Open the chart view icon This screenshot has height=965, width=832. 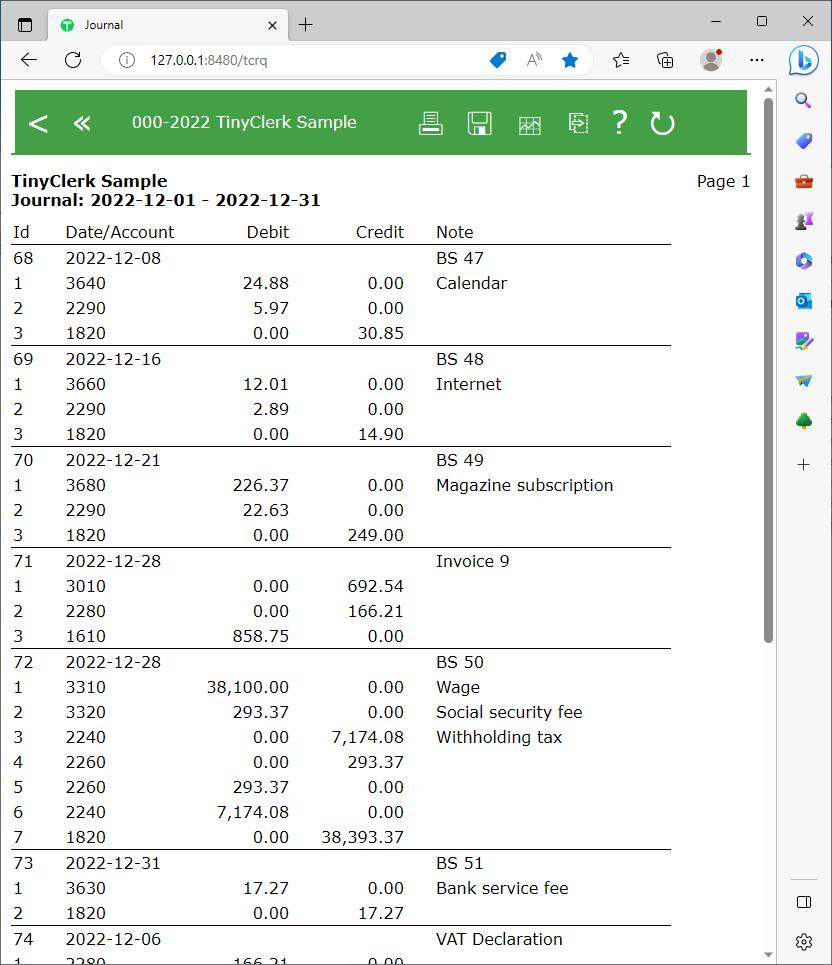529,124
